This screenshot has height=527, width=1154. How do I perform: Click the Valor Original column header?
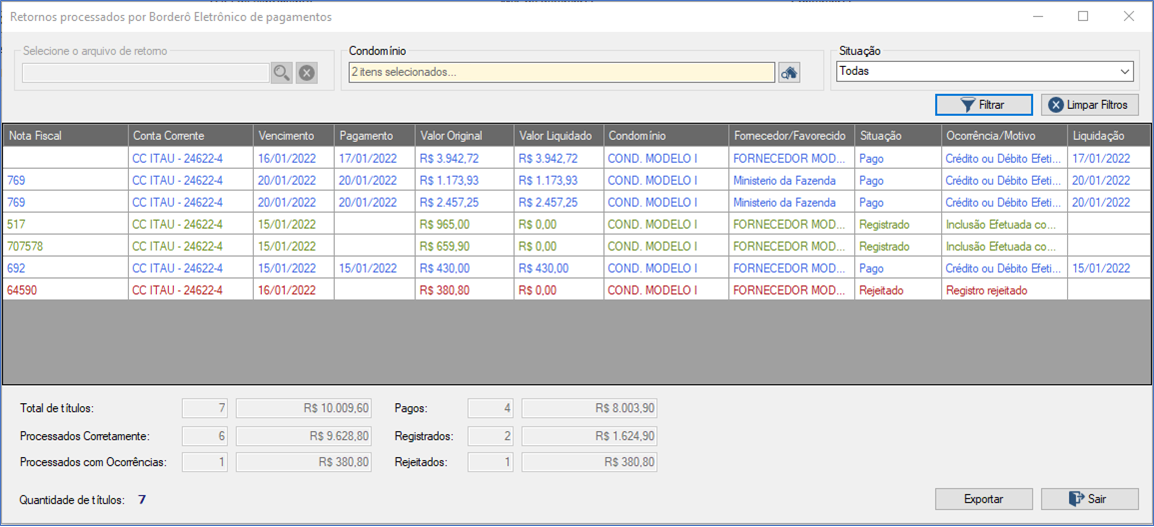click(x=464, y=136)
